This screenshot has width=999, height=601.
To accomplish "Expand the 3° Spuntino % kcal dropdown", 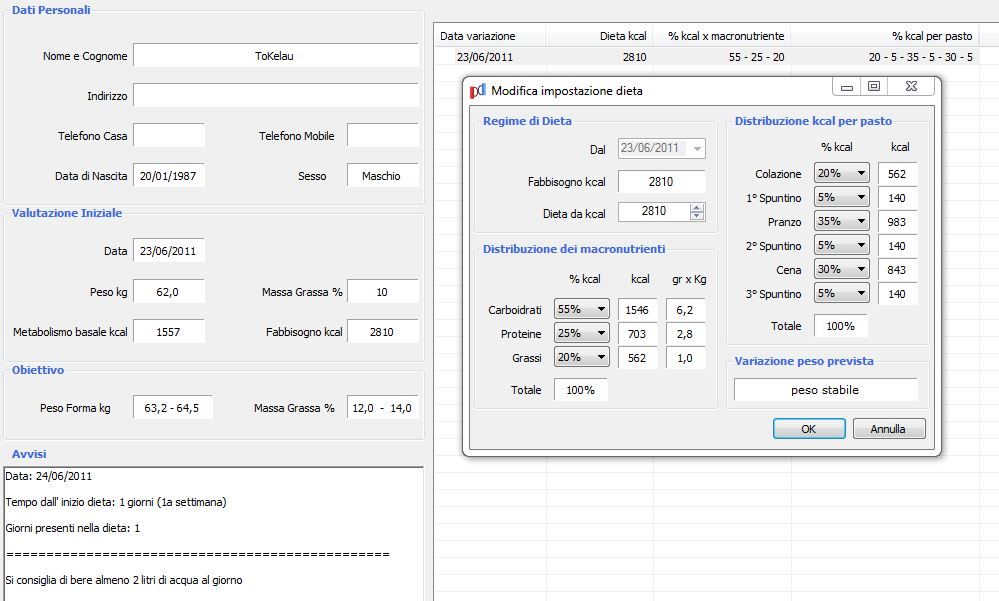I will [x=841, y=293].
